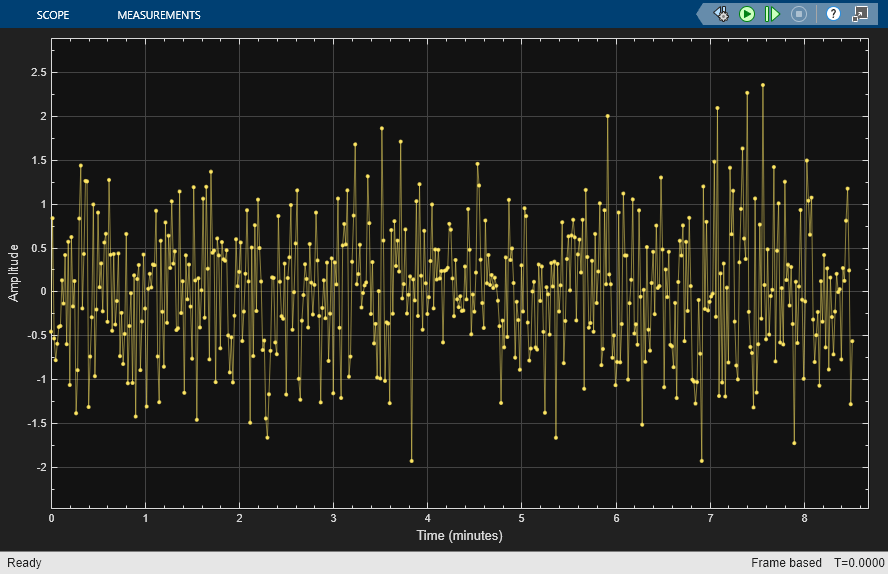The width and height of the screenshot is (888, 574).
Task: Run the simulation with green play button
Action: pos(747,14)
